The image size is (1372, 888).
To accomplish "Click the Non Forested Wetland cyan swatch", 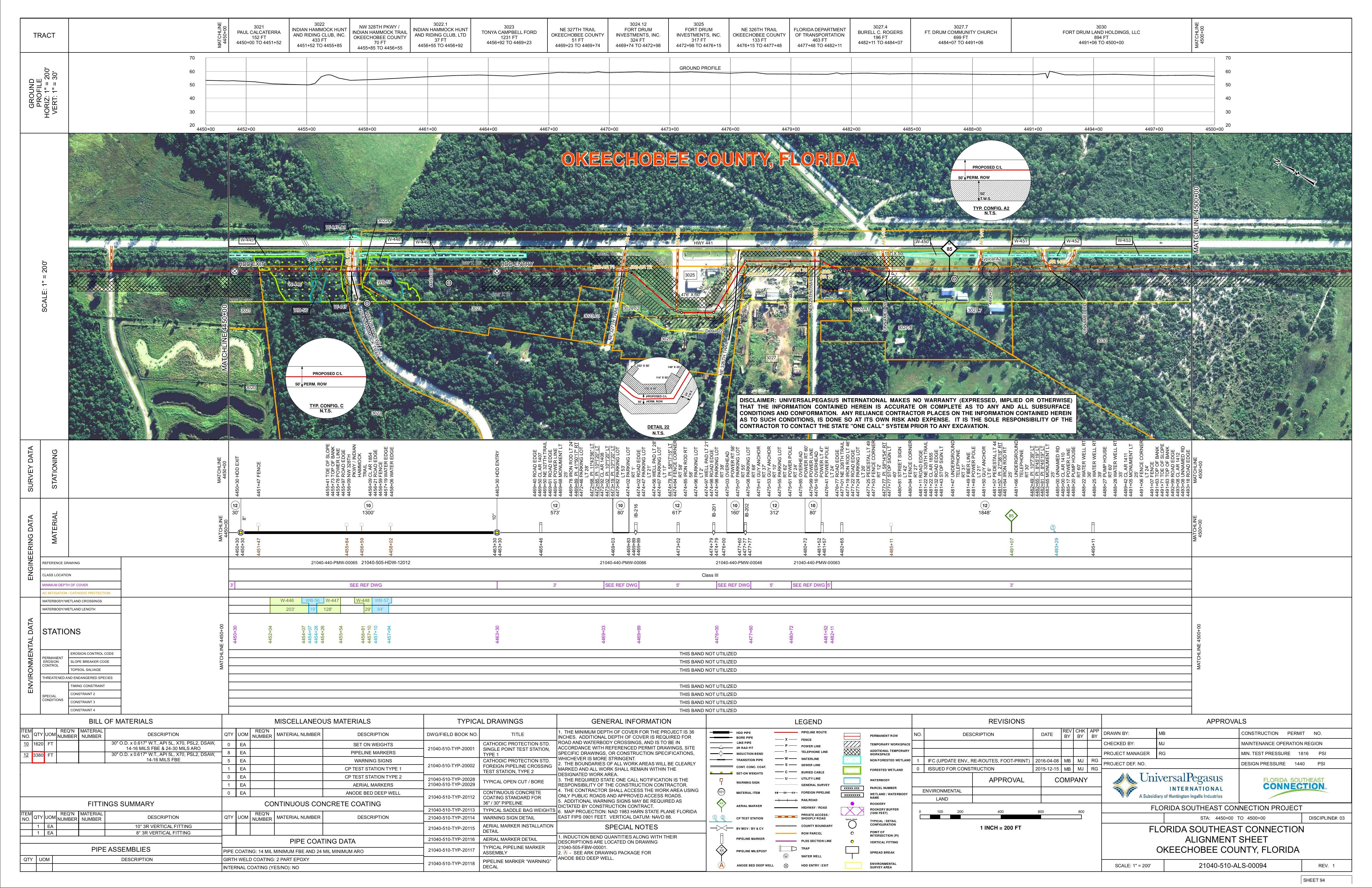I will point(852,760).
